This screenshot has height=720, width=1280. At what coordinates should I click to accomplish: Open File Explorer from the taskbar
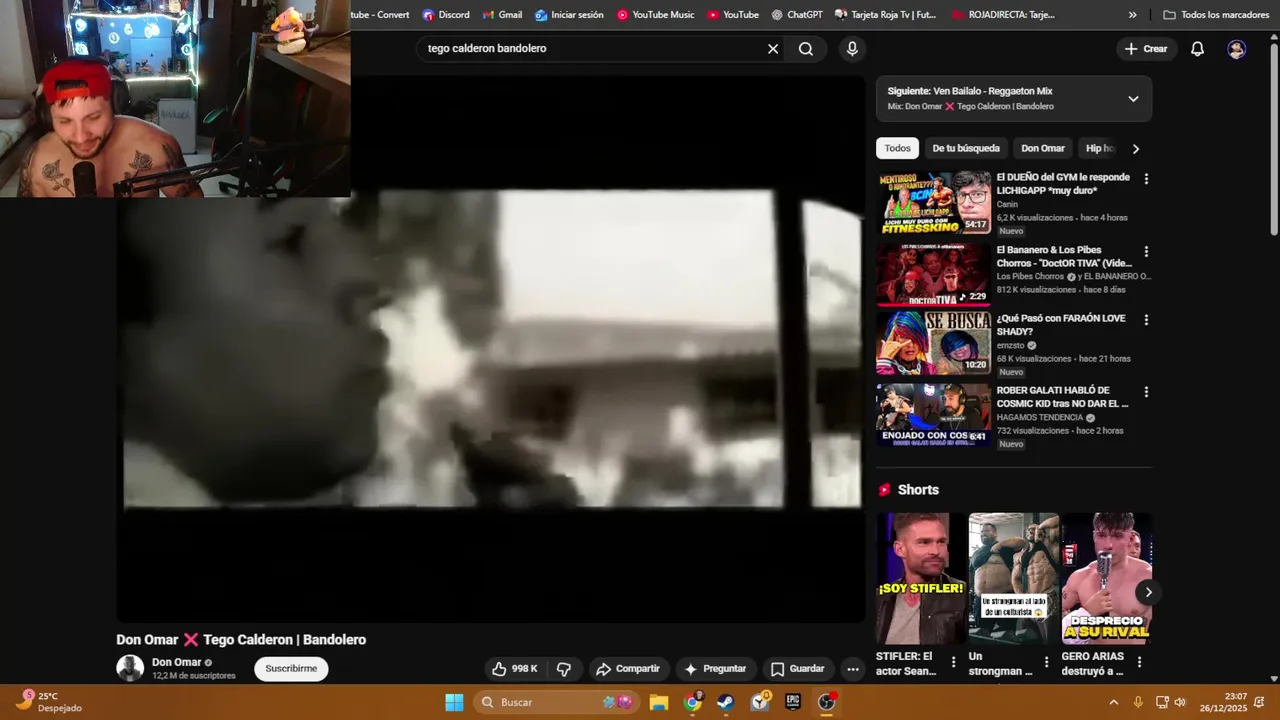[658, 702]
